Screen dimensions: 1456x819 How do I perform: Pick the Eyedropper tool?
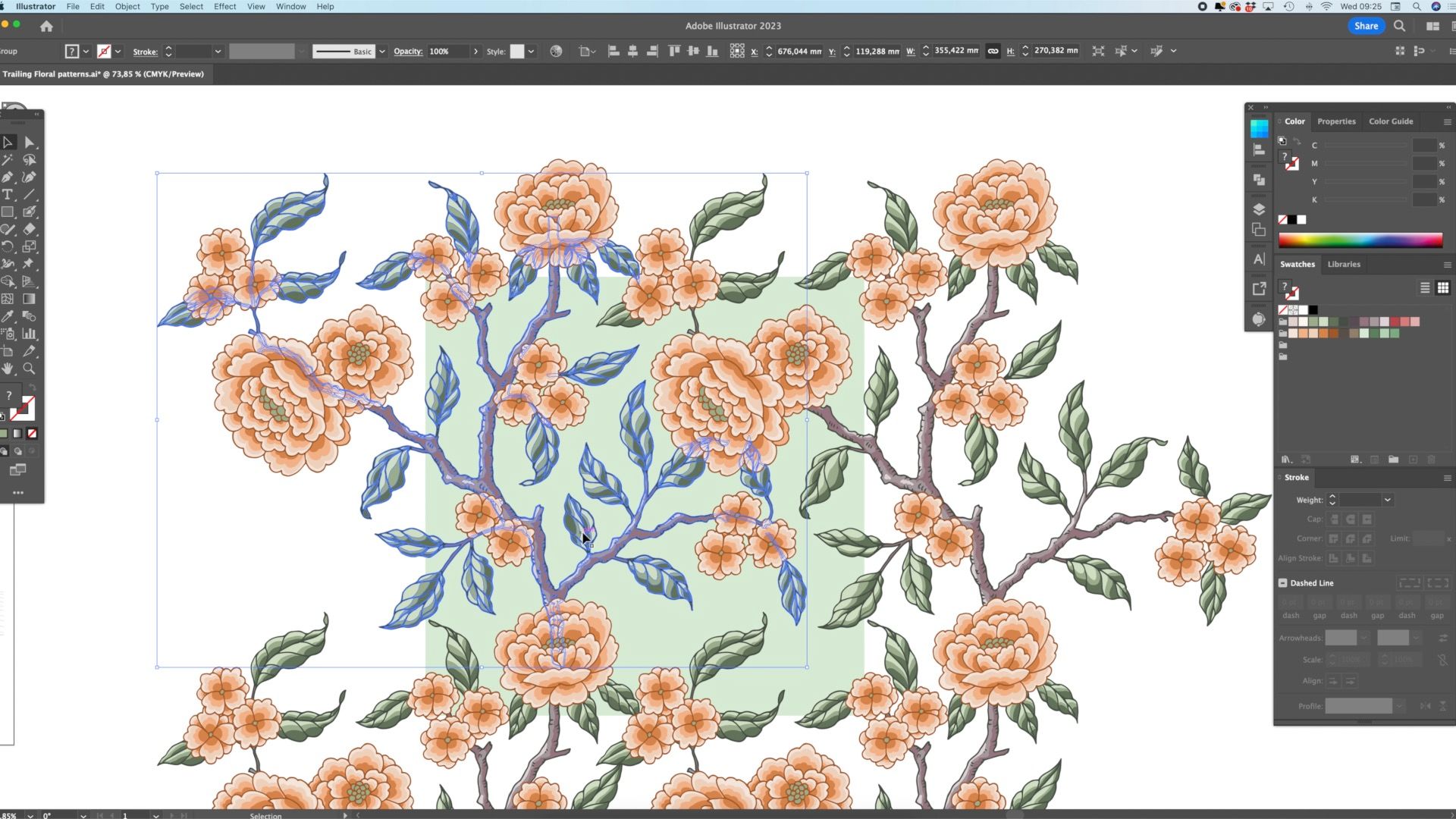[8, 316]
